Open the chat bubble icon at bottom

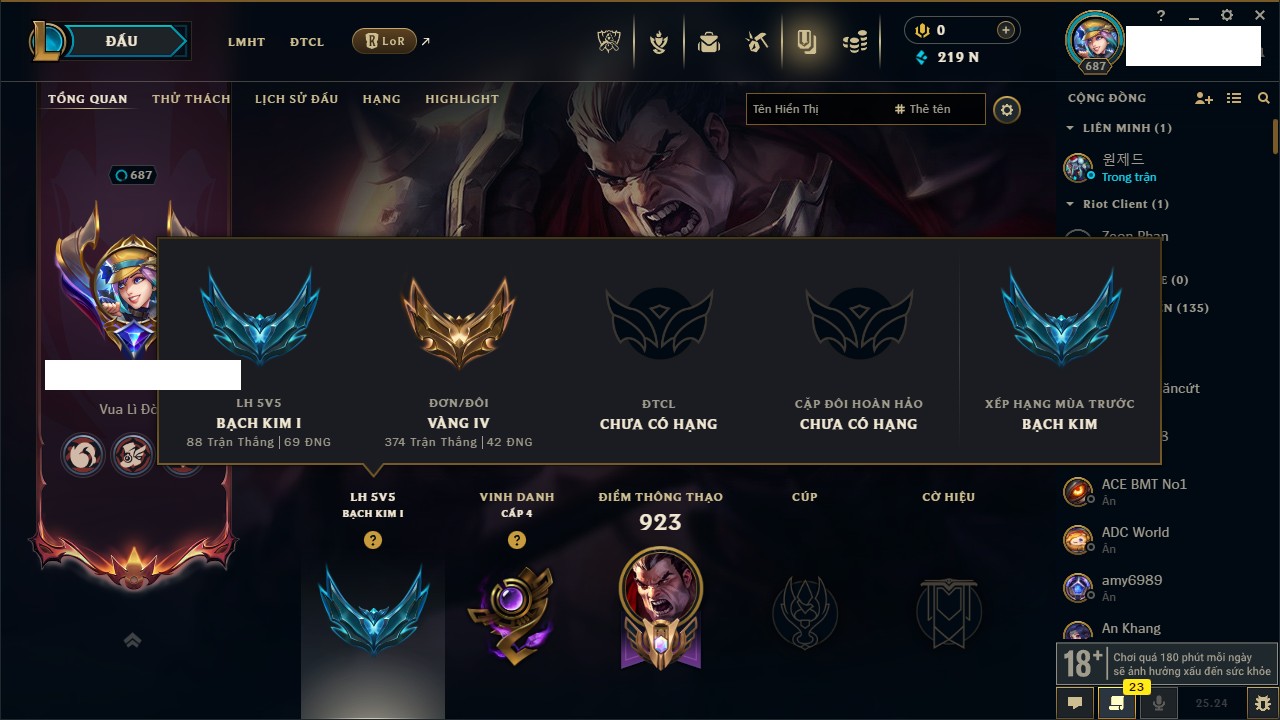[x=1075, y=703]
